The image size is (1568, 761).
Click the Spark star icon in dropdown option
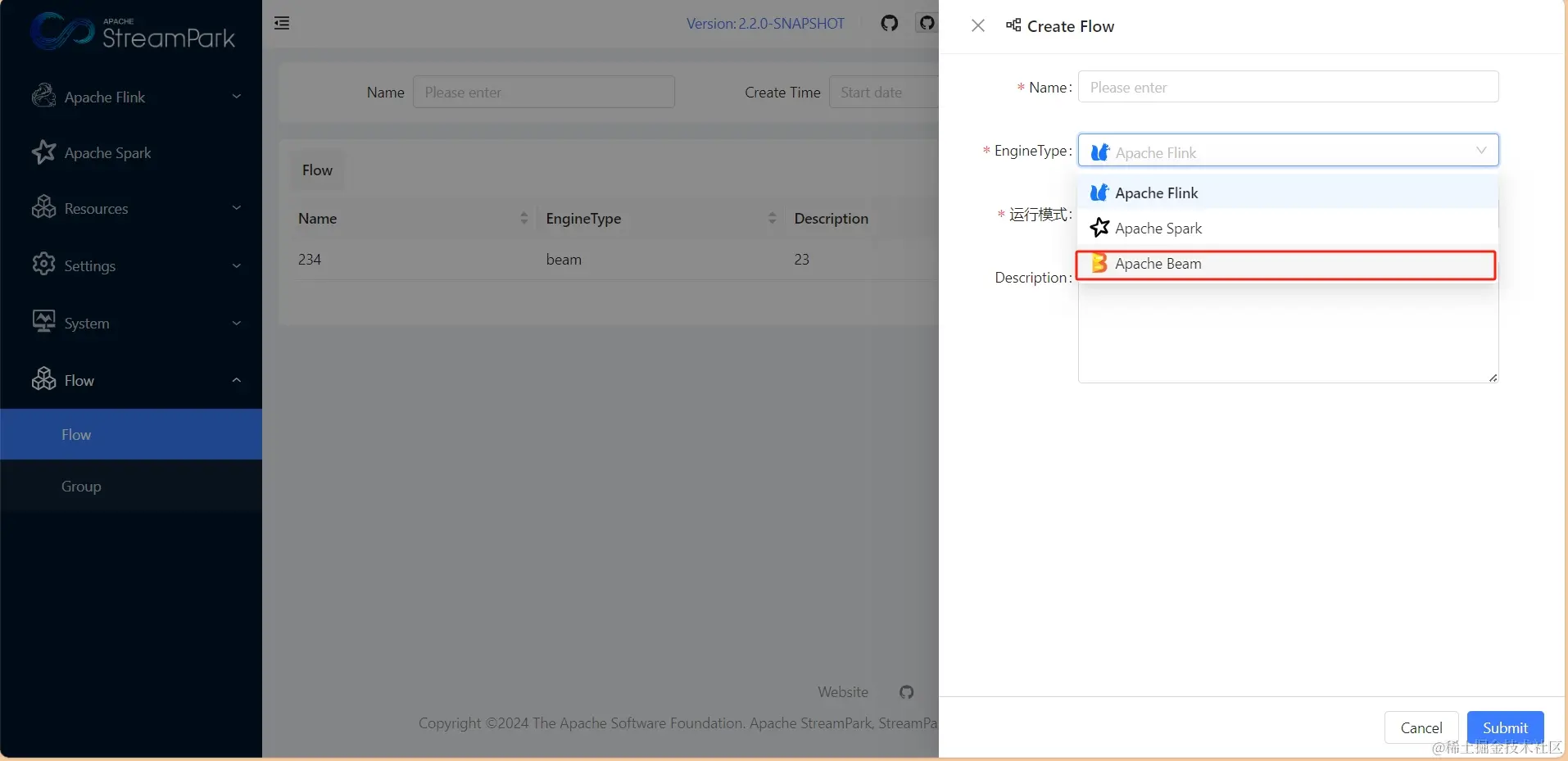(1099, 228)
